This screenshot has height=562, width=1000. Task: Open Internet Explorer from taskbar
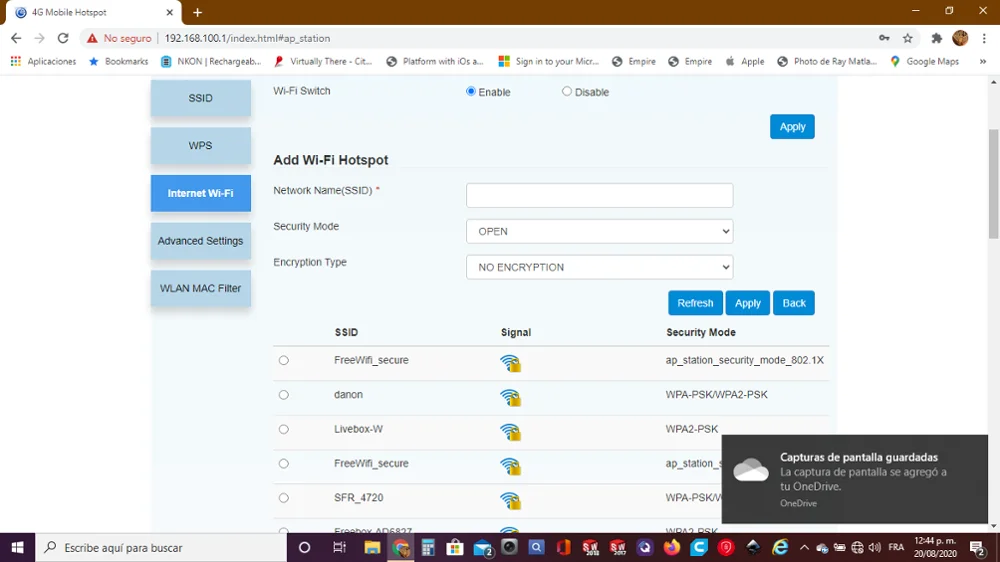pyautogui.click(x=780, y=547)
